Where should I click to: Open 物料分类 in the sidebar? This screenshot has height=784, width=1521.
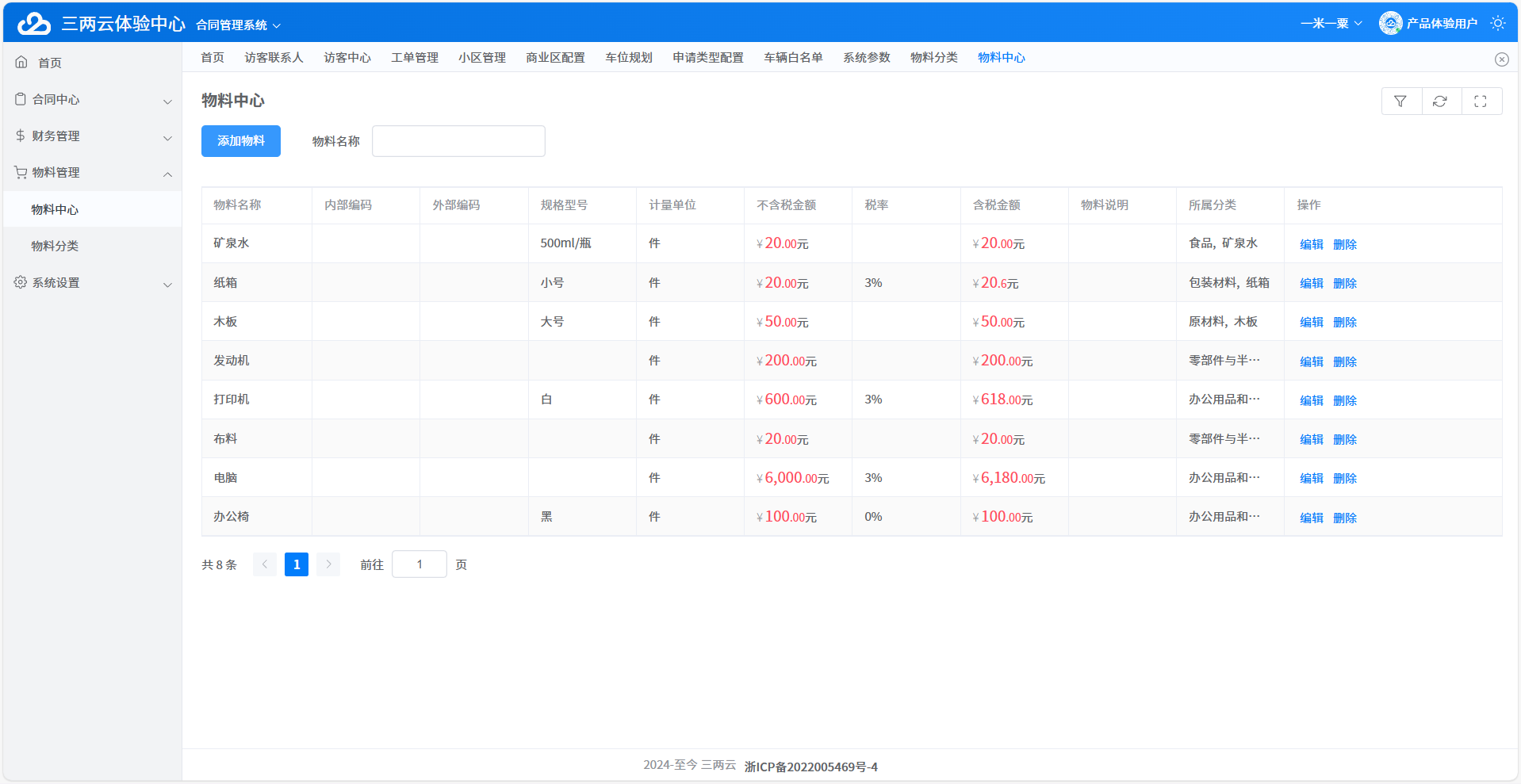pos(92,246)
